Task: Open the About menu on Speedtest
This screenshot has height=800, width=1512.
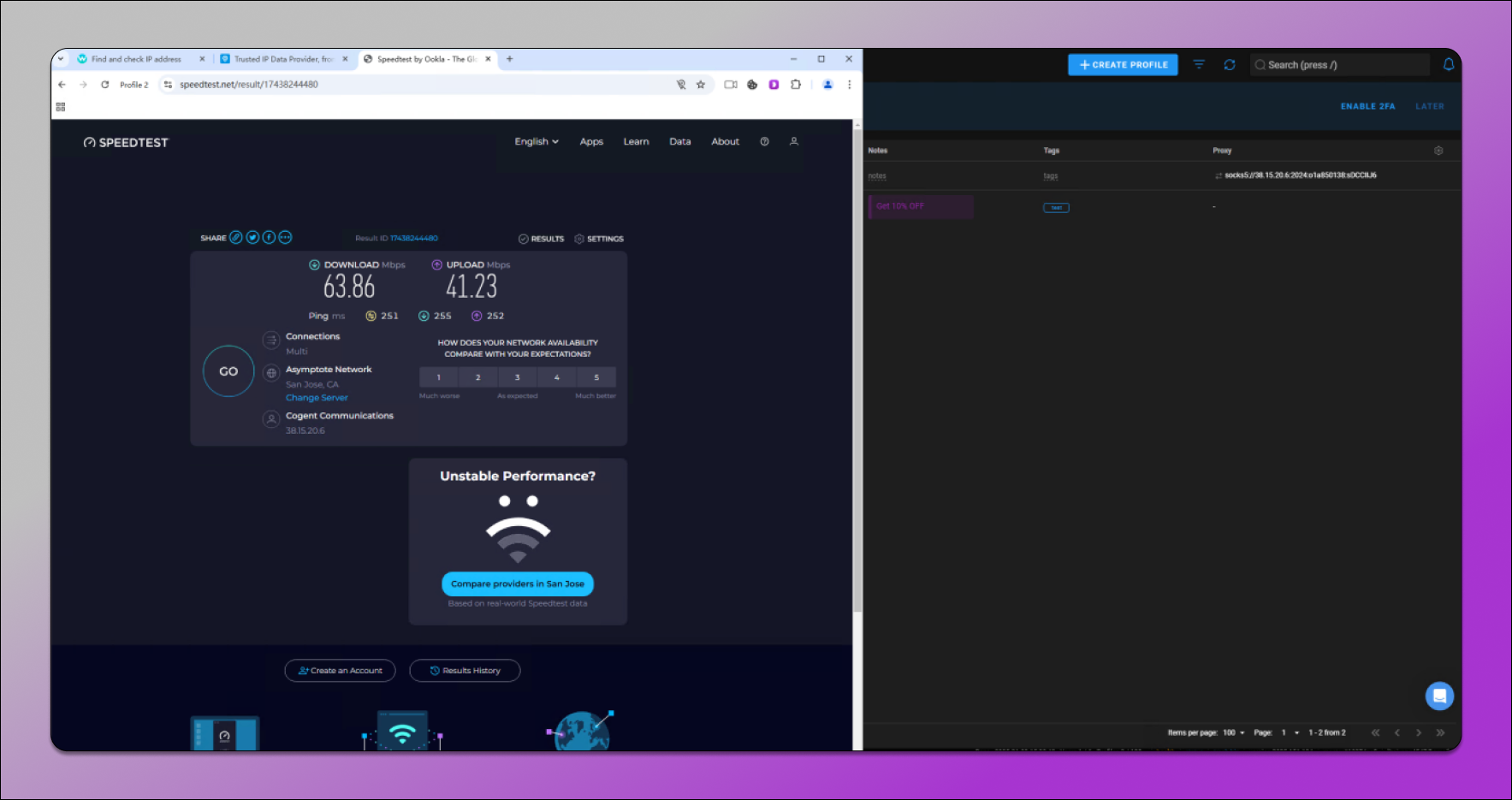Action: point(726,142)
